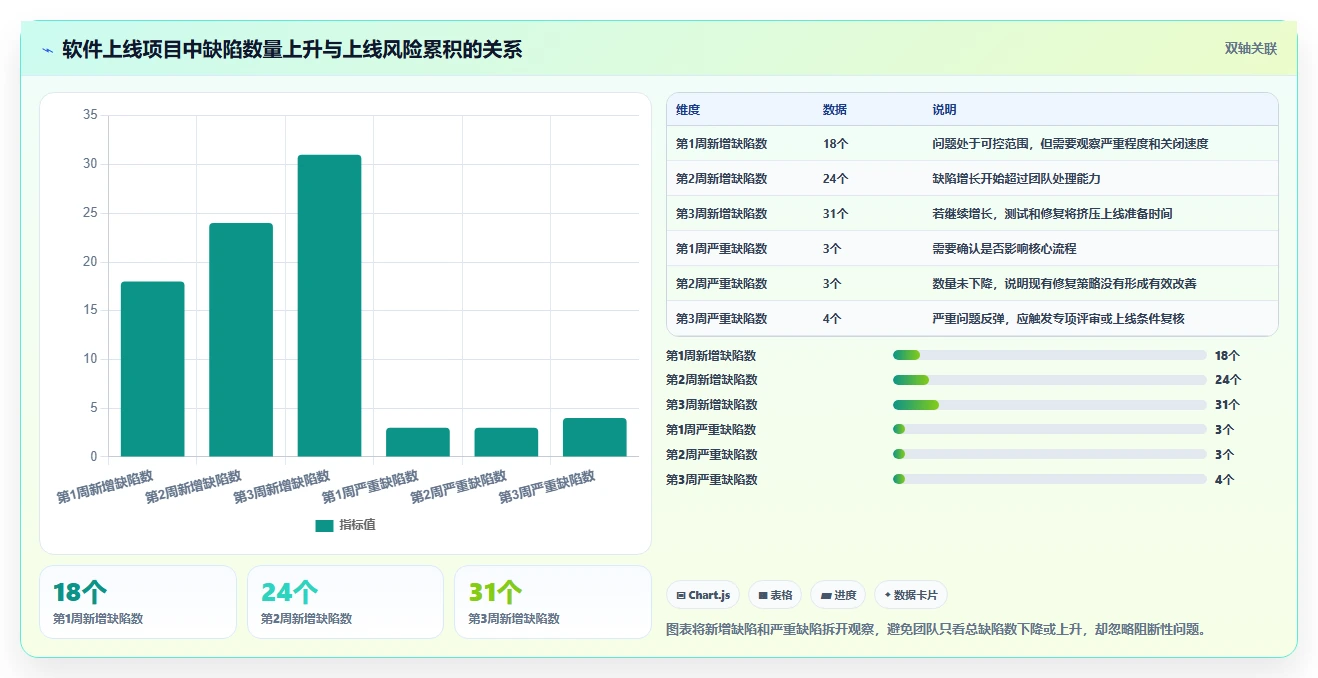
Task: Select the 第2周严重缺陷数 bar in chart
Action: [x=506, y=442]
